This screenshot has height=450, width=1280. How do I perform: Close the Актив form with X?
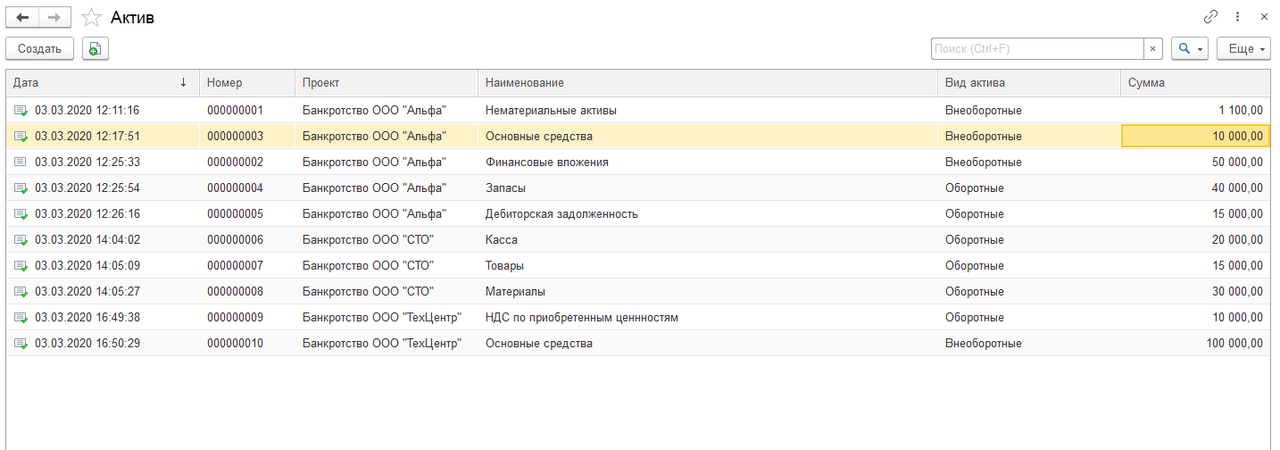[1263, 17]
